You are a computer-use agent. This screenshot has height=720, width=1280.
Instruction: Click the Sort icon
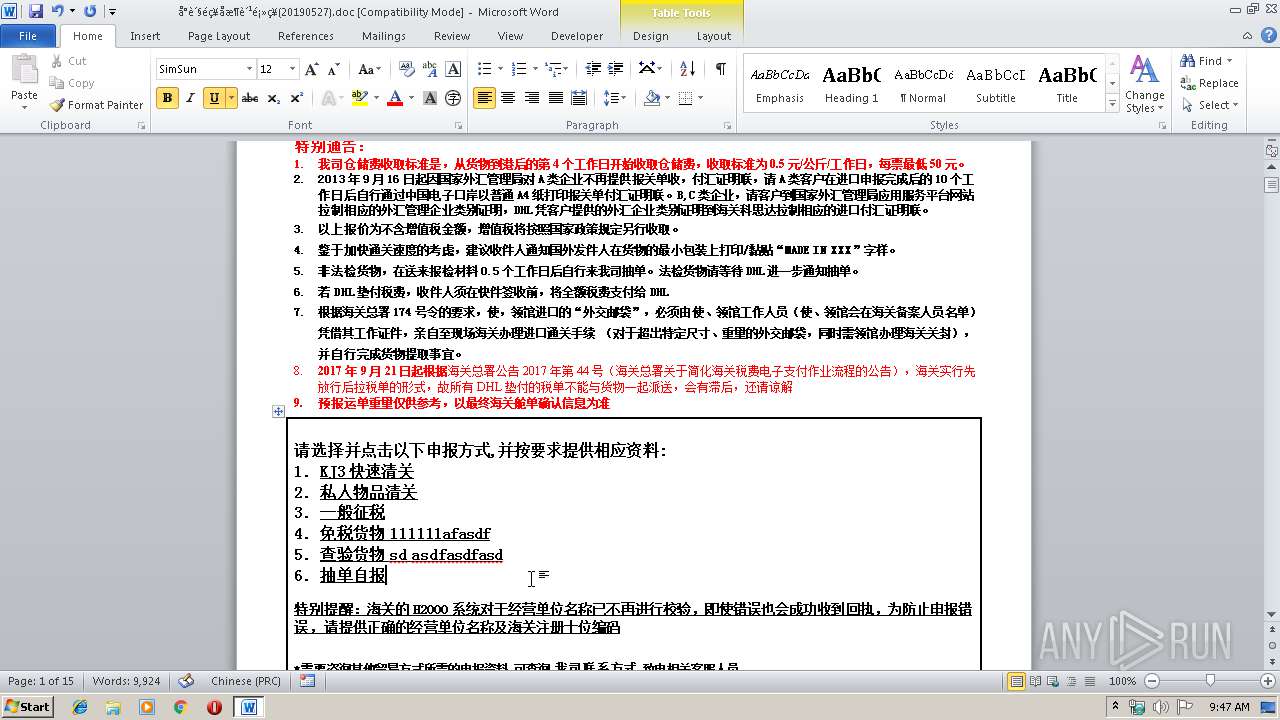(687, 69)
